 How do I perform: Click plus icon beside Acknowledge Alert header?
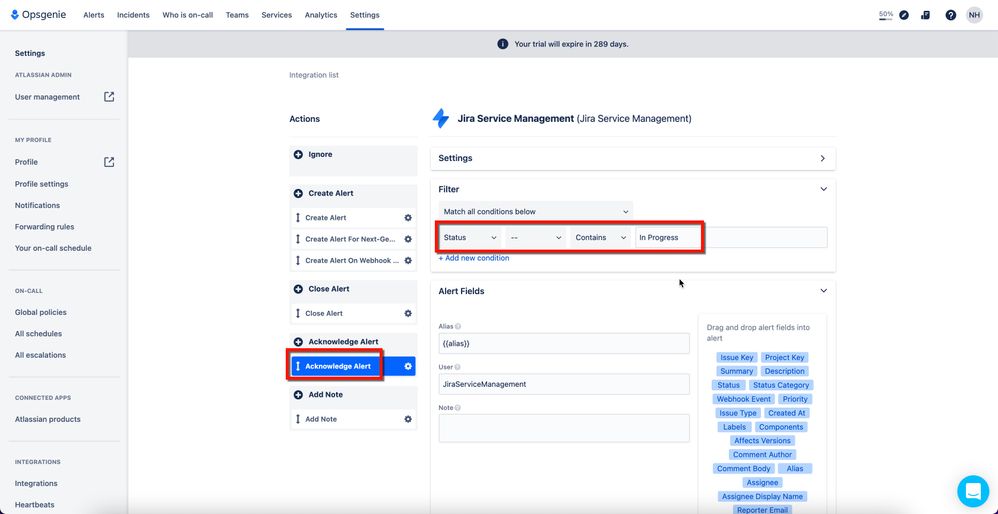pyautogui.click(x=298, y=342)
